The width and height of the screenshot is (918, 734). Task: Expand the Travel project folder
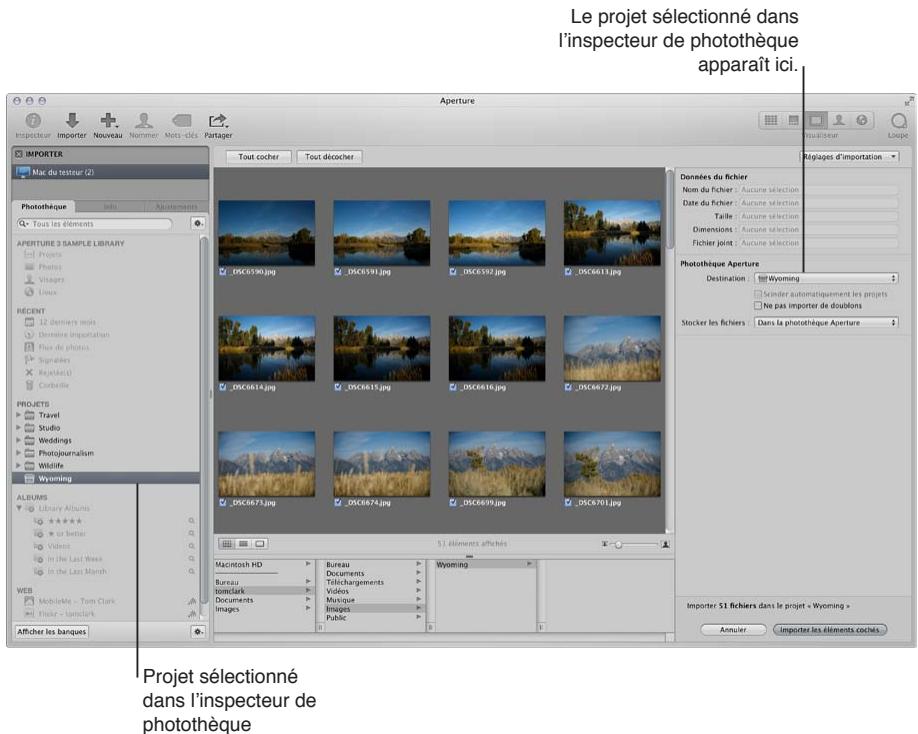[x=19, y=415]
